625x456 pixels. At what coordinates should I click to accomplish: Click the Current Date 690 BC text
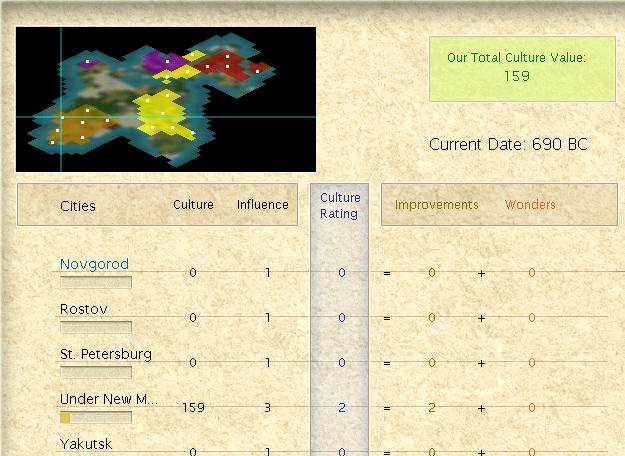tap(508, 145)
